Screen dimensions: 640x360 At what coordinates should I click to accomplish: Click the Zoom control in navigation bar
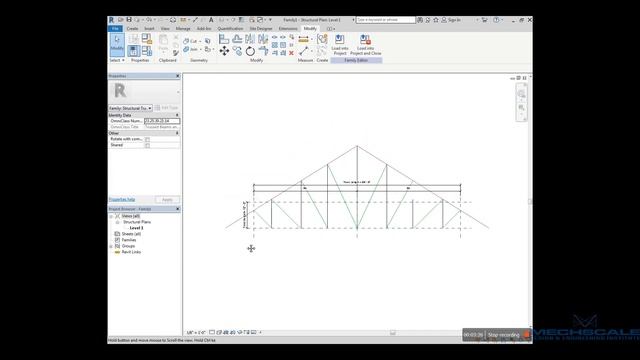521,108
